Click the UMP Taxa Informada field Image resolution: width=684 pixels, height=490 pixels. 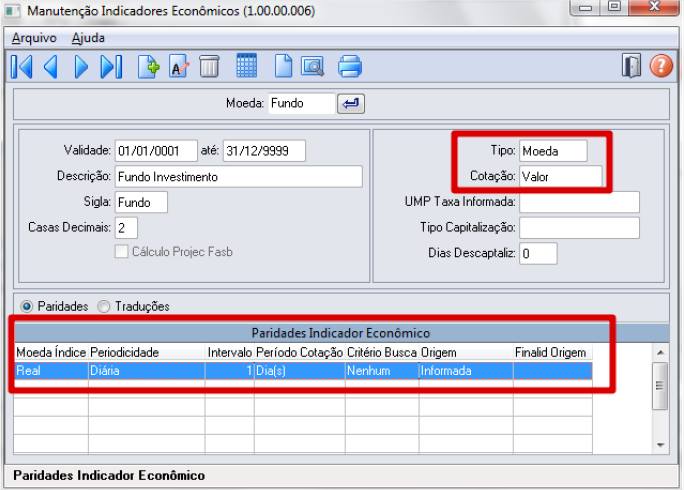tap(579, 202)
